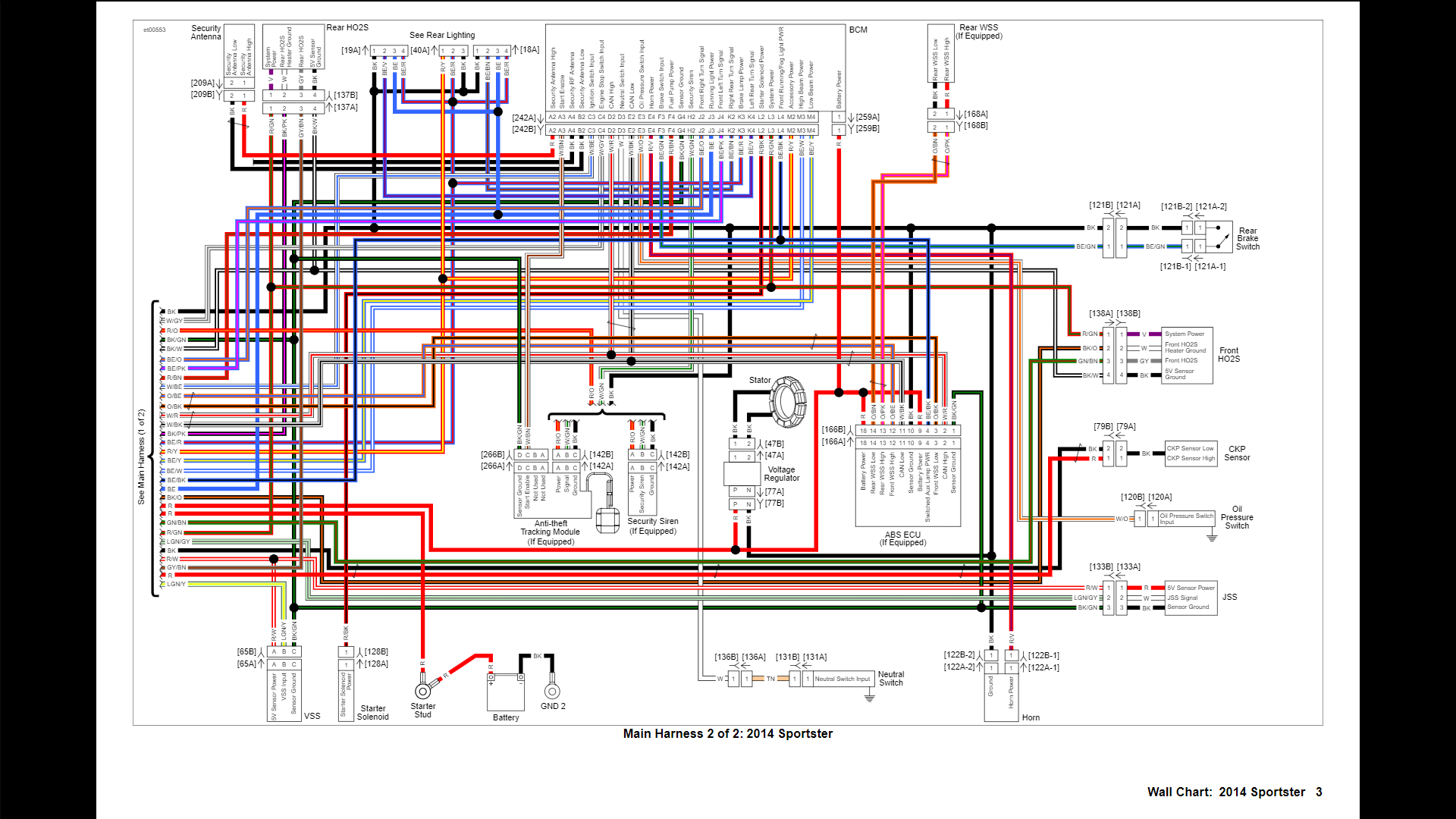Click the Voltage Regulator box
Viewport: 1456px width, 819px height.
pyautogui.click(x=742, y=474)
